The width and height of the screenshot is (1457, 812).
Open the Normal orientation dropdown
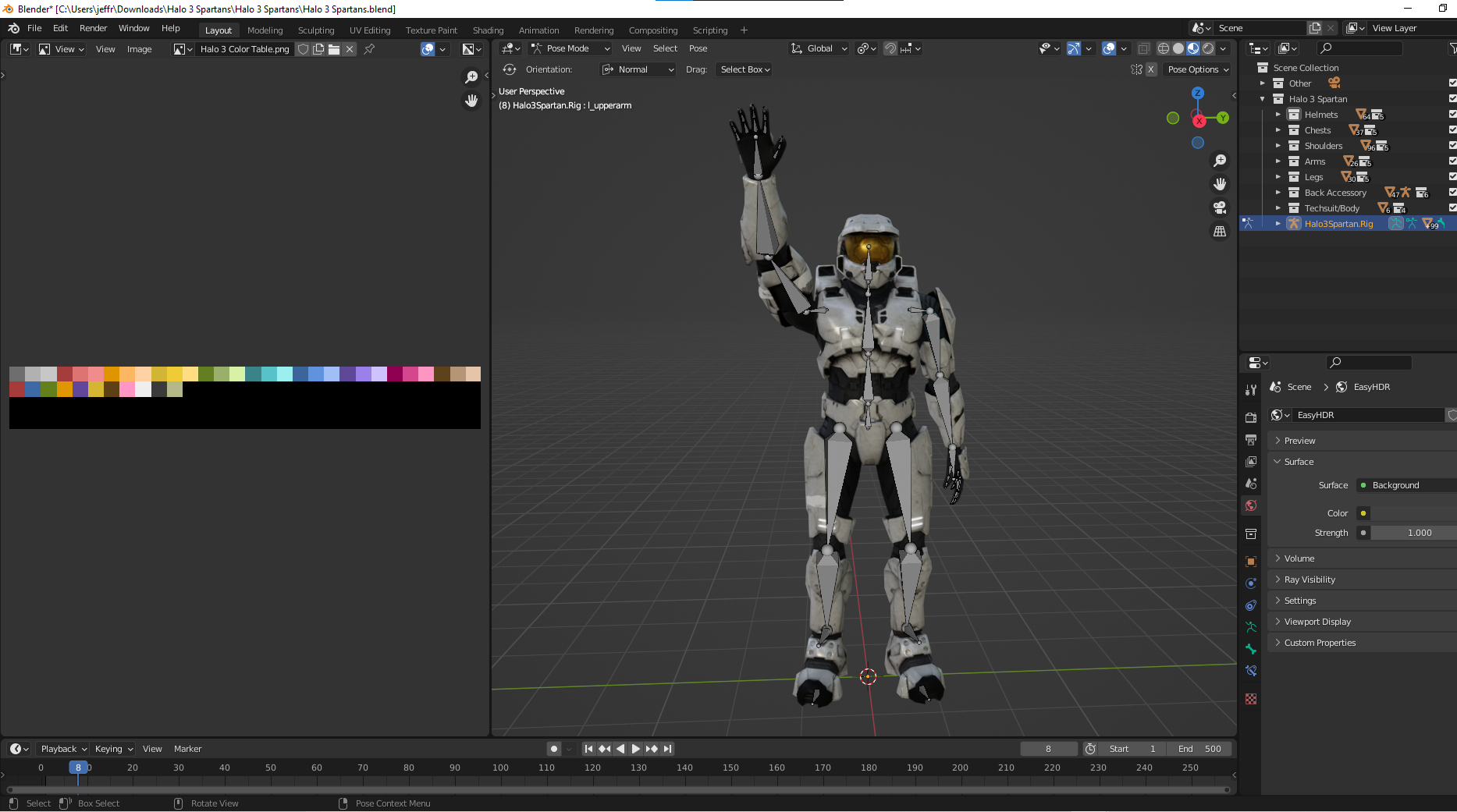click(638, 69)
